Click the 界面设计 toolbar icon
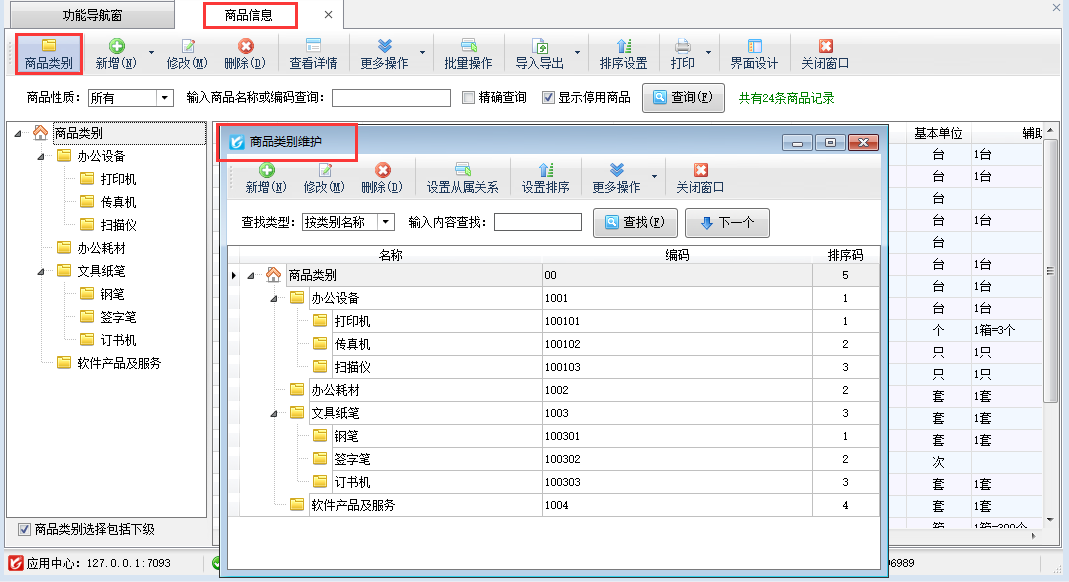 coord(754,54)
